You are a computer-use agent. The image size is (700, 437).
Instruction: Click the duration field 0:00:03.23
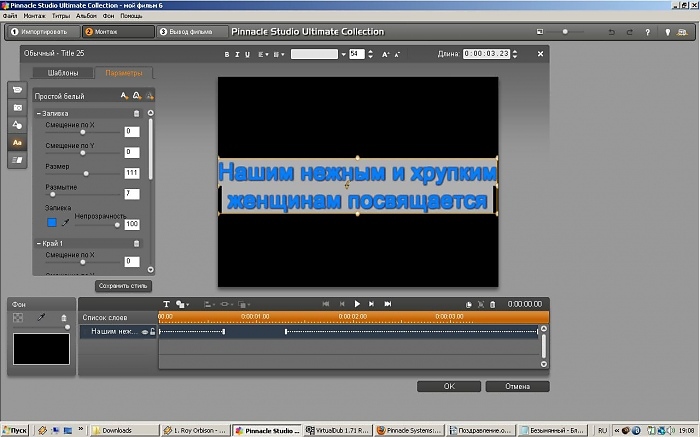click(x=486, y=54)
